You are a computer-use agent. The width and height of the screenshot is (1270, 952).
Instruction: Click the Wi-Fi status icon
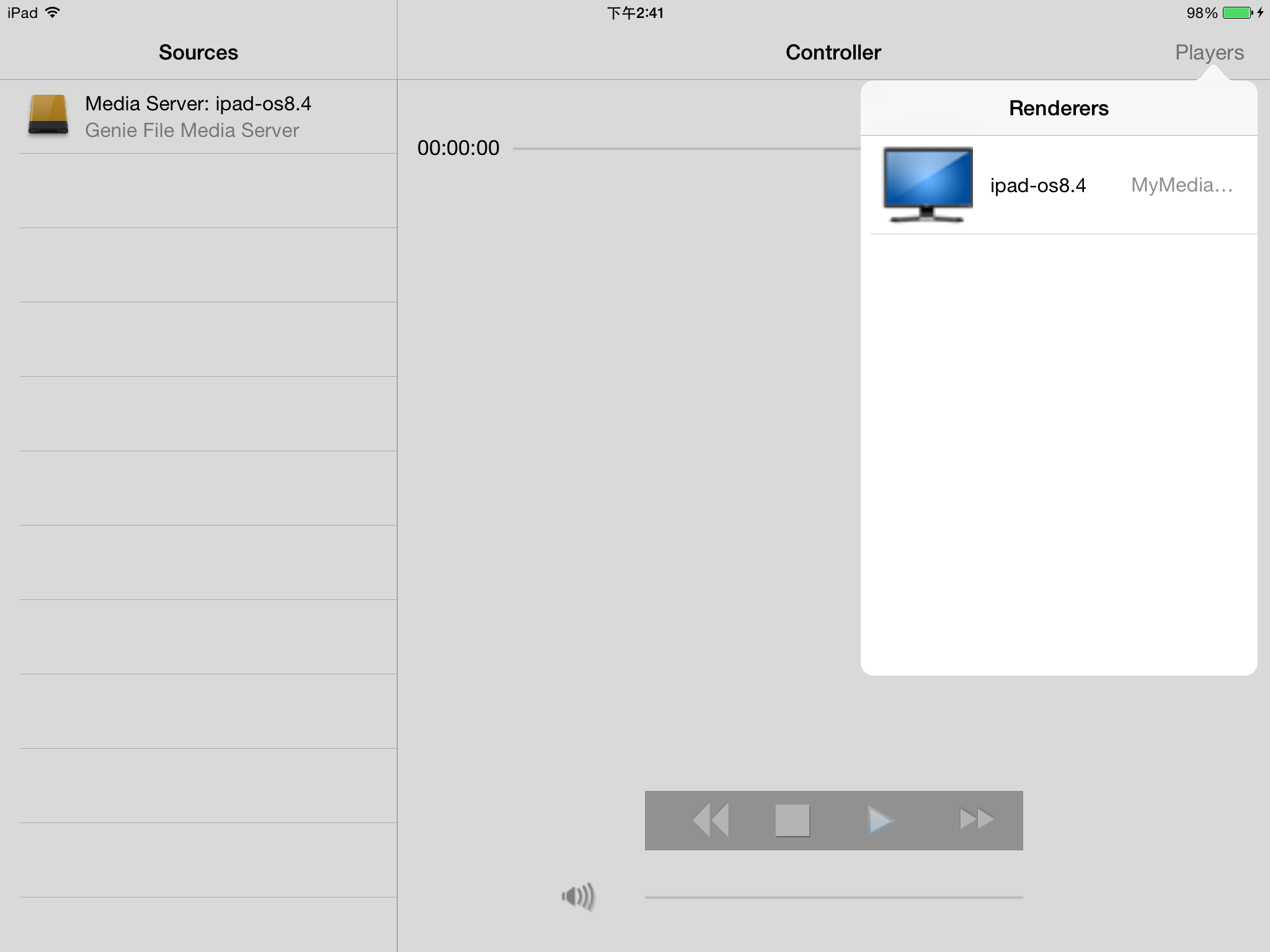pos(53,12)
